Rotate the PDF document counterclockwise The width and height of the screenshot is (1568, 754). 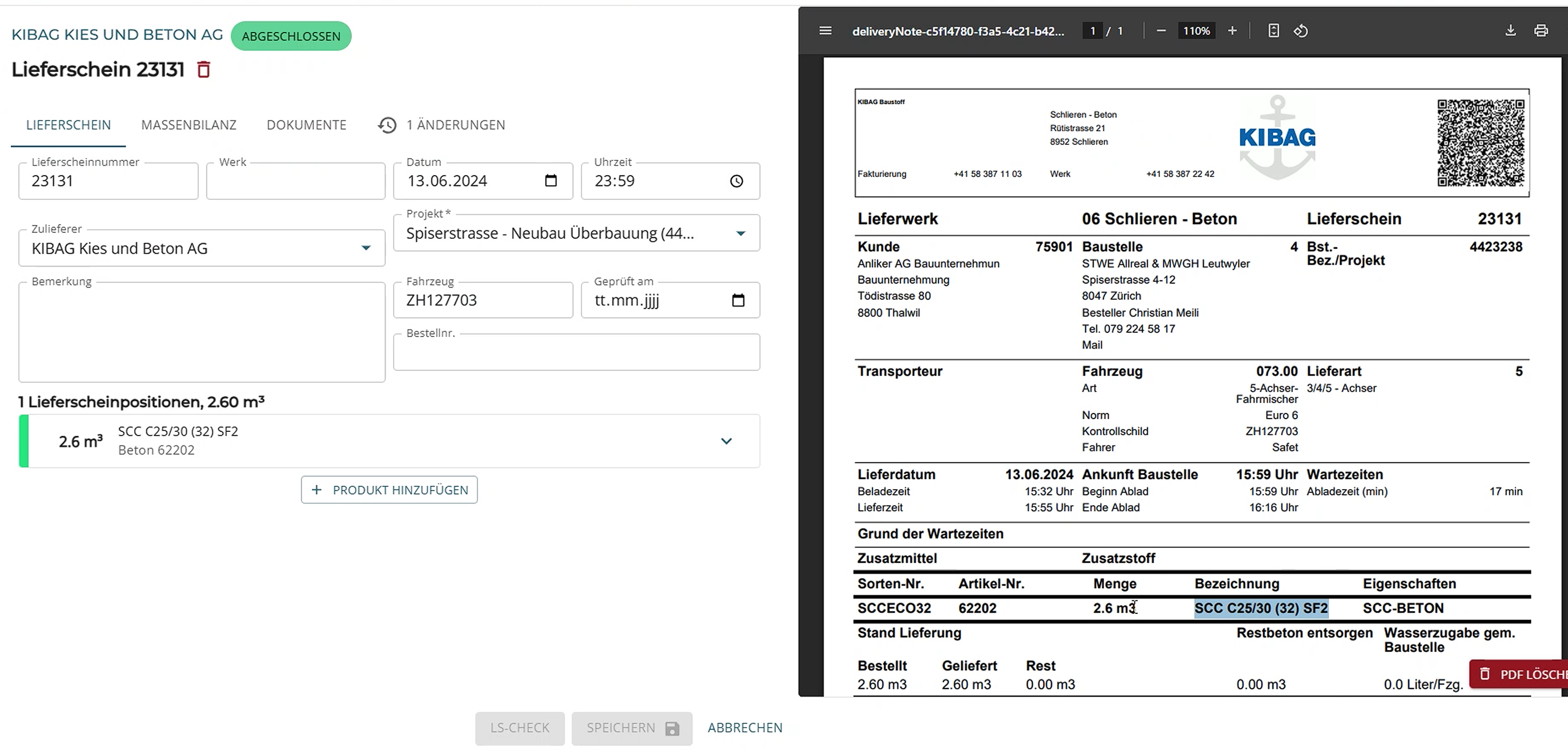click(x=1301, y=31)
